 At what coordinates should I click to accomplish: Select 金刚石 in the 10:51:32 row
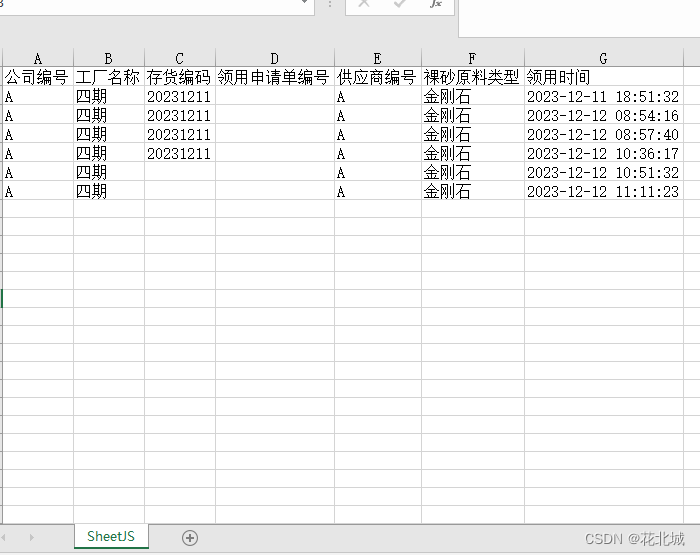(472, 172)
